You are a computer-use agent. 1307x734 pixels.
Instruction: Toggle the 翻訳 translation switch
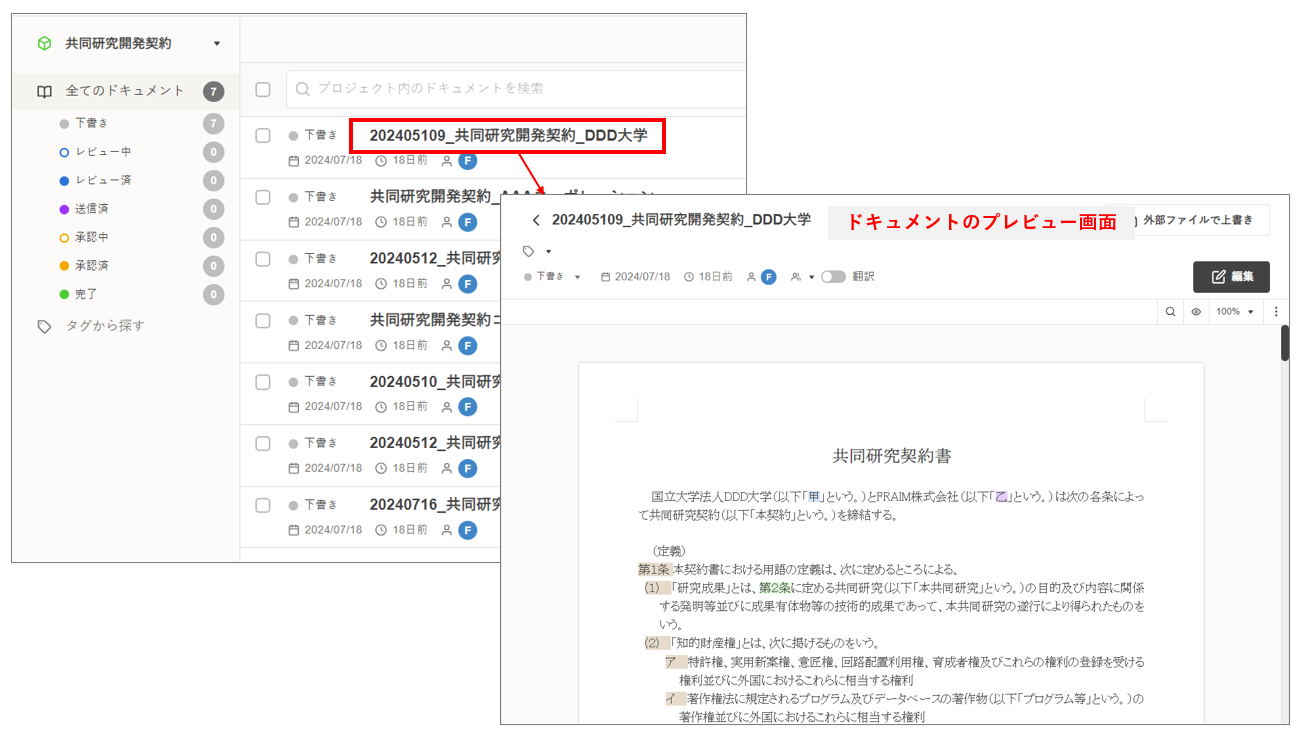[833, 277]
